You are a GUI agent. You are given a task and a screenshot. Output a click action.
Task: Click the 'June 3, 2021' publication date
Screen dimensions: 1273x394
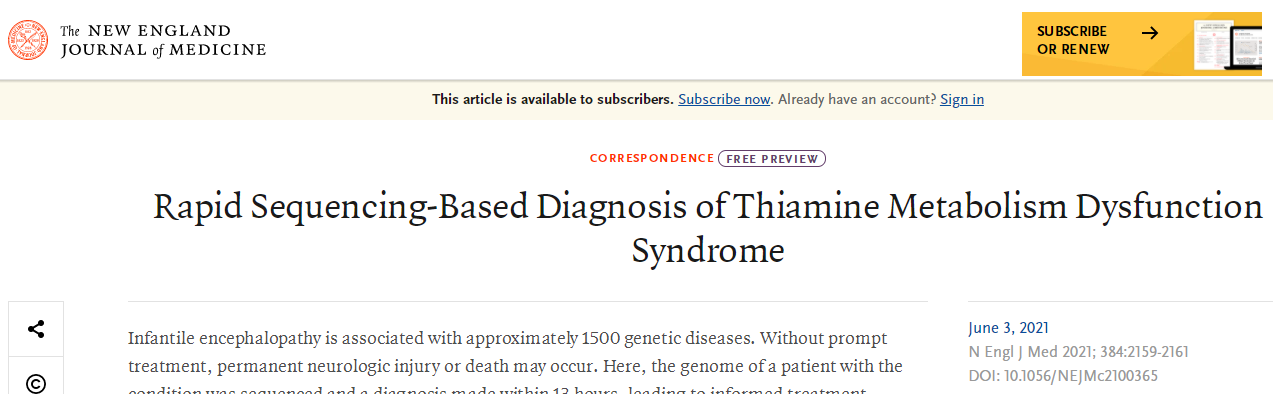click(x=1008, y=328)
